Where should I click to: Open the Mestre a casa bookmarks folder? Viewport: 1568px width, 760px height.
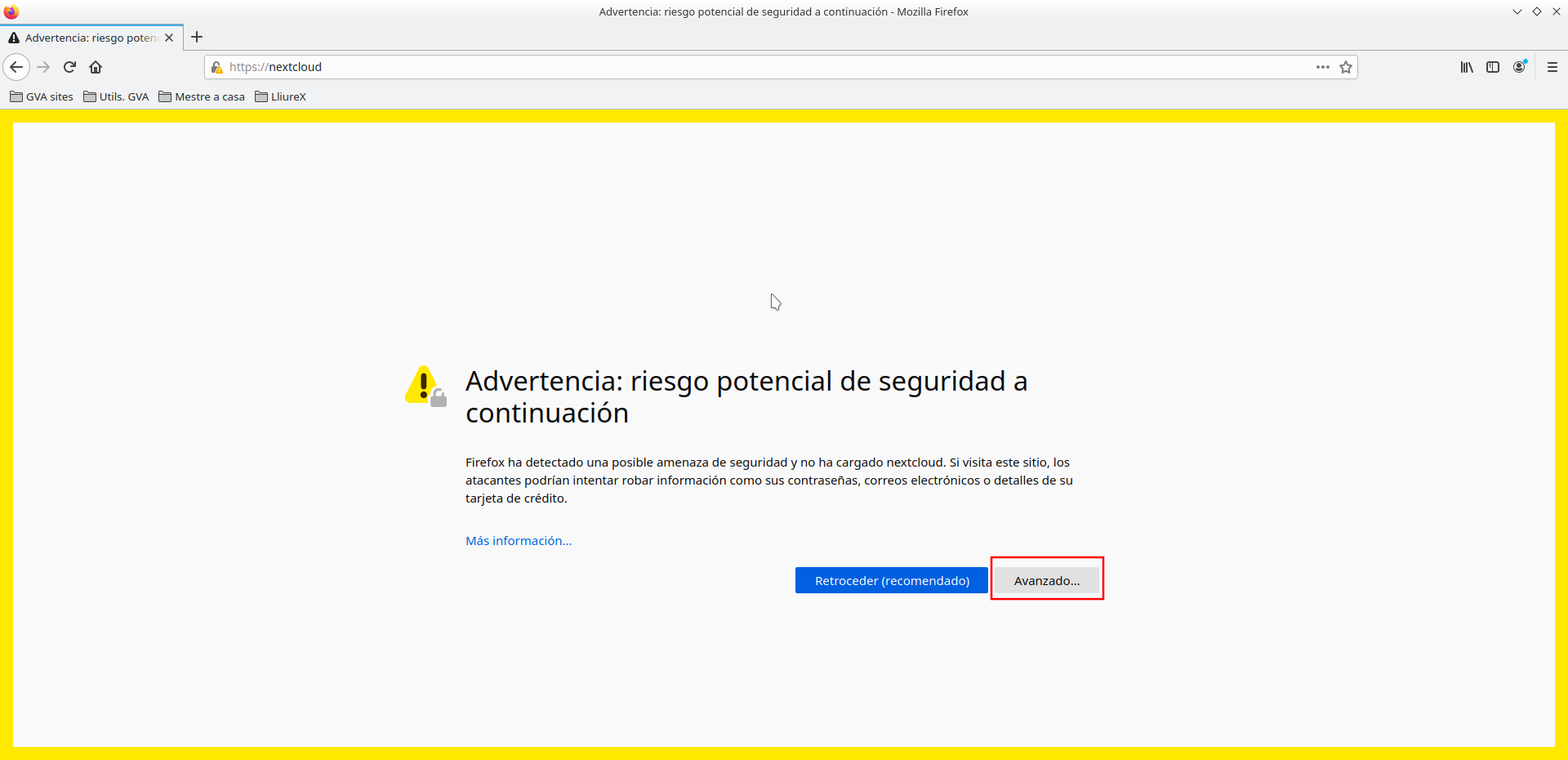pyautogui.click(x=202, y=96)
